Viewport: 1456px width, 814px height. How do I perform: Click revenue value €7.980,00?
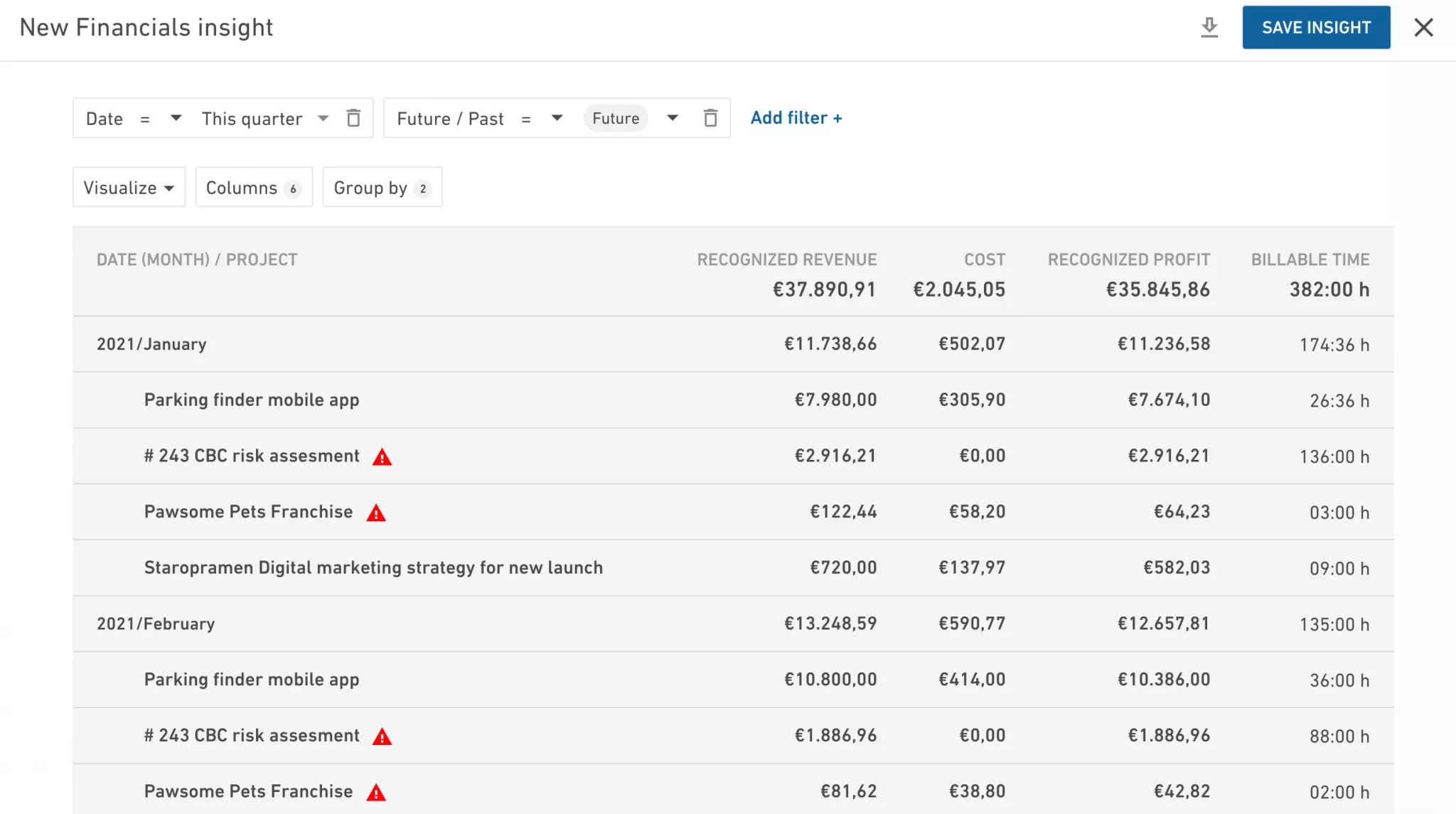point(835,400)
